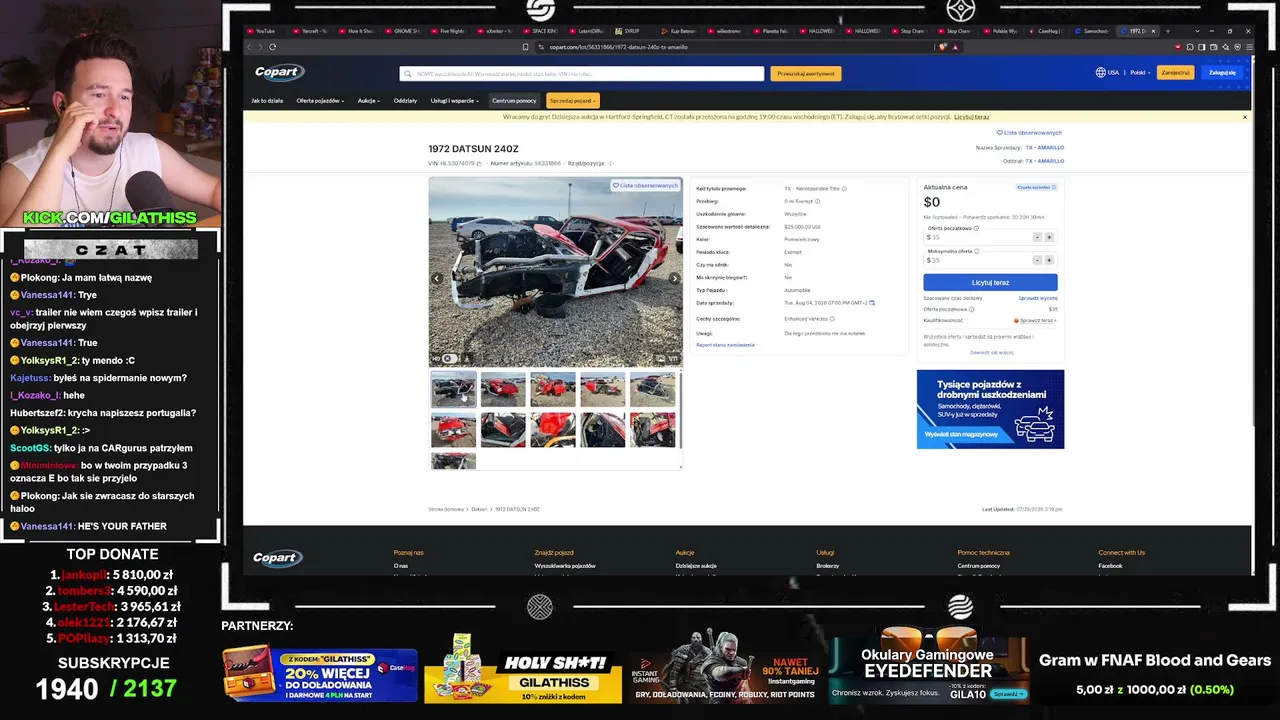Open info icon beside Nonrepairable Title
The height and width of the screenshot is (720, 1280).
[x=844, y=188]
